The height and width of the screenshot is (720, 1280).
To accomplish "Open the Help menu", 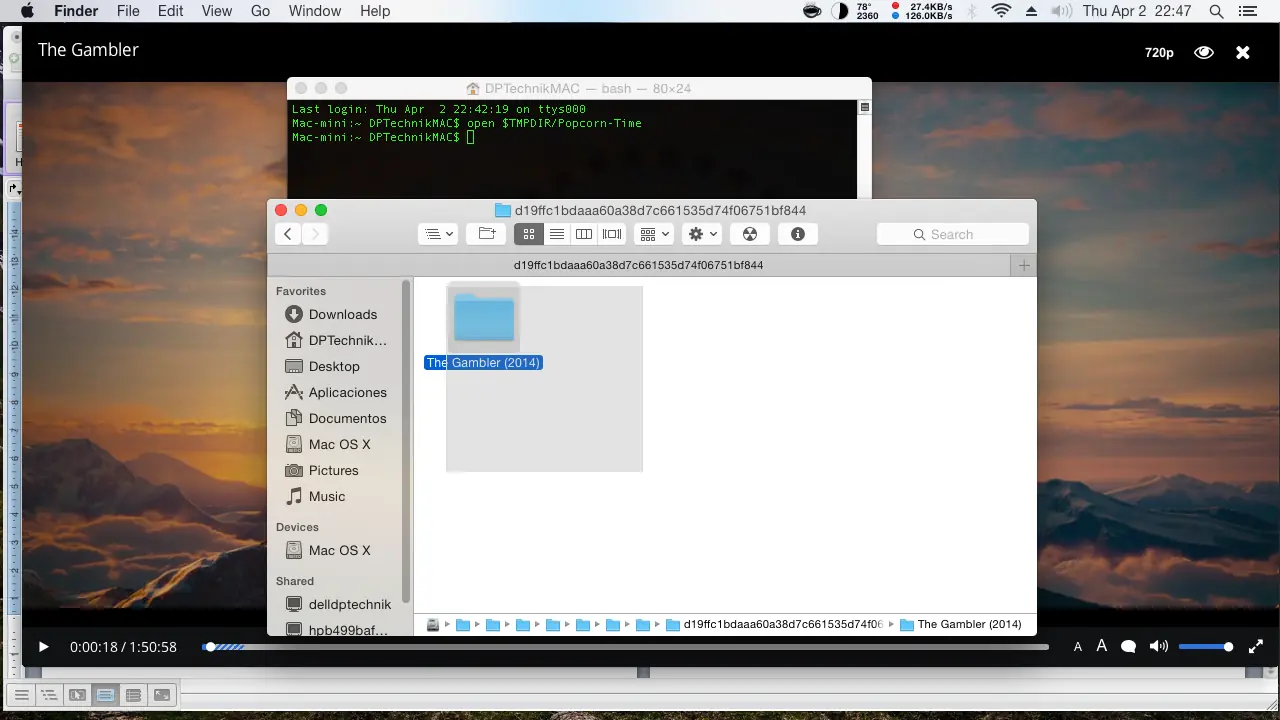I will (375, 11).
